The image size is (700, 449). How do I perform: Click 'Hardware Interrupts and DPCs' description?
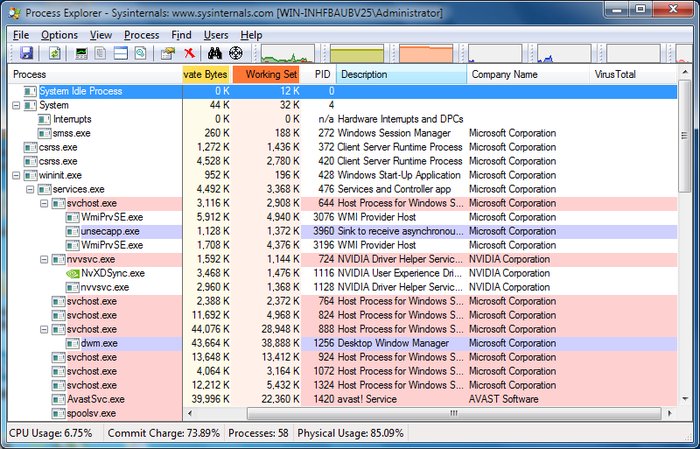point(400,119)
